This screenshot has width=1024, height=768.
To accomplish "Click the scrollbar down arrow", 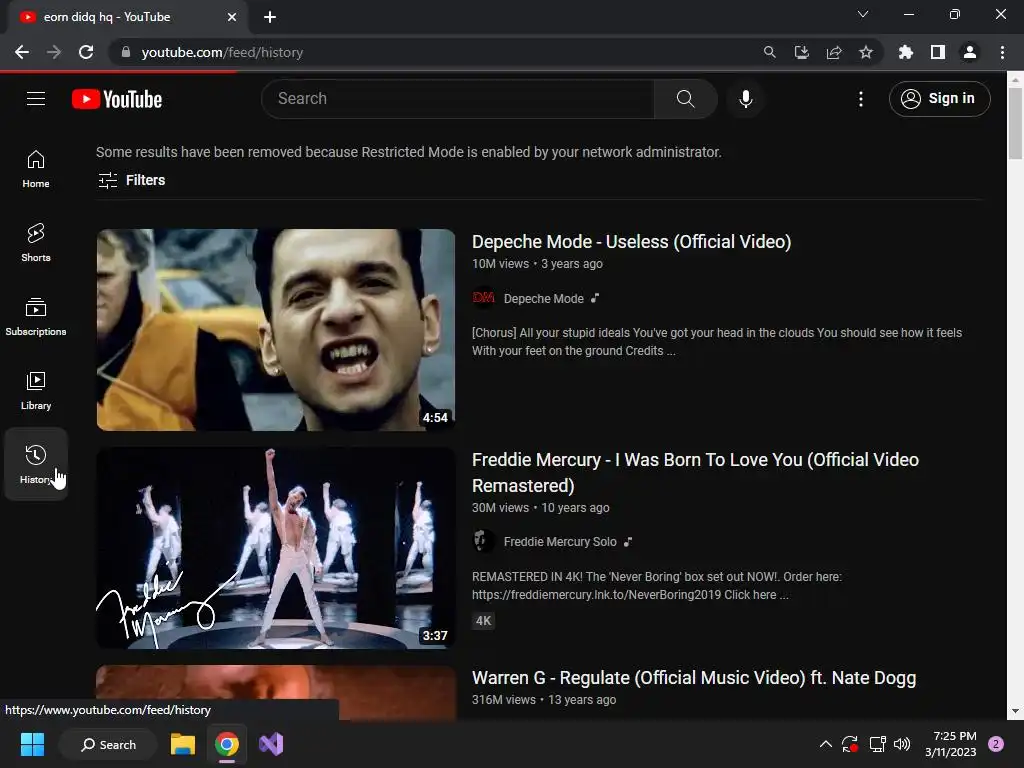I will (x=1015, y=711).
